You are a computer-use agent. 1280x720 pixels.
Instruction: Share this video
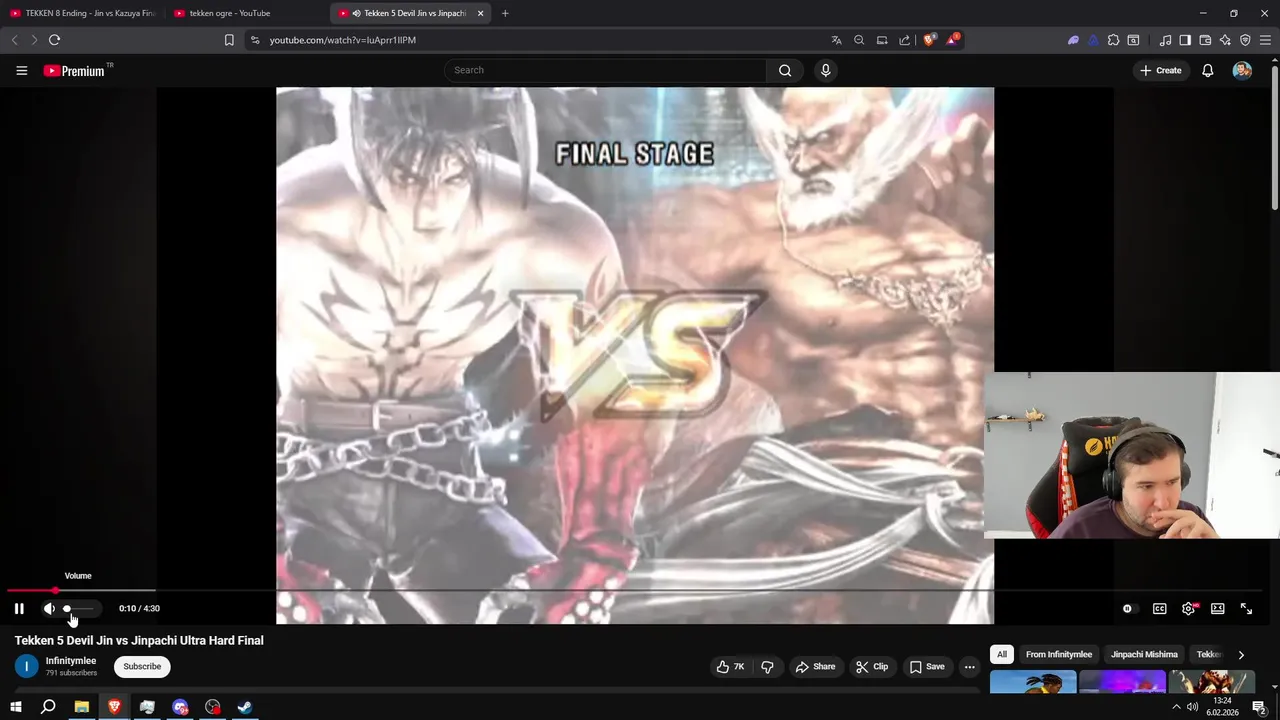pyautogui.click(x=815, y=667)
